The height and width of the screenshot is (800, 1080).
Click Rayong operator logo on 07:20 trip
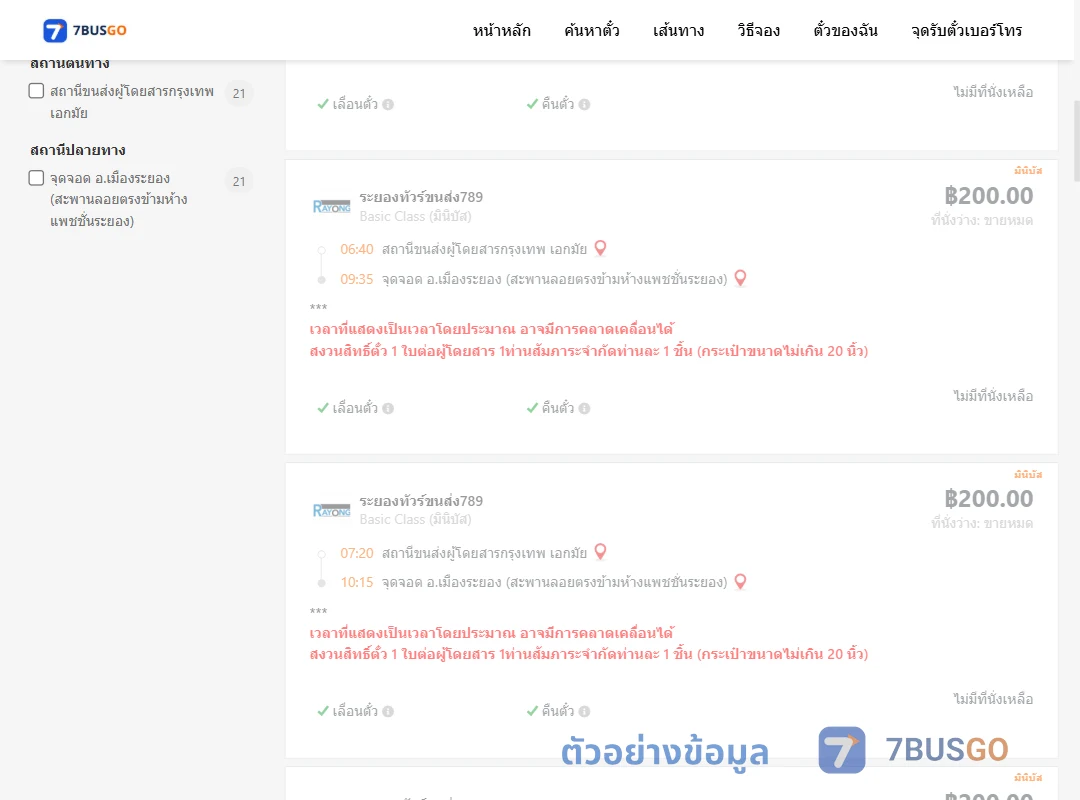tap(331, 511)
